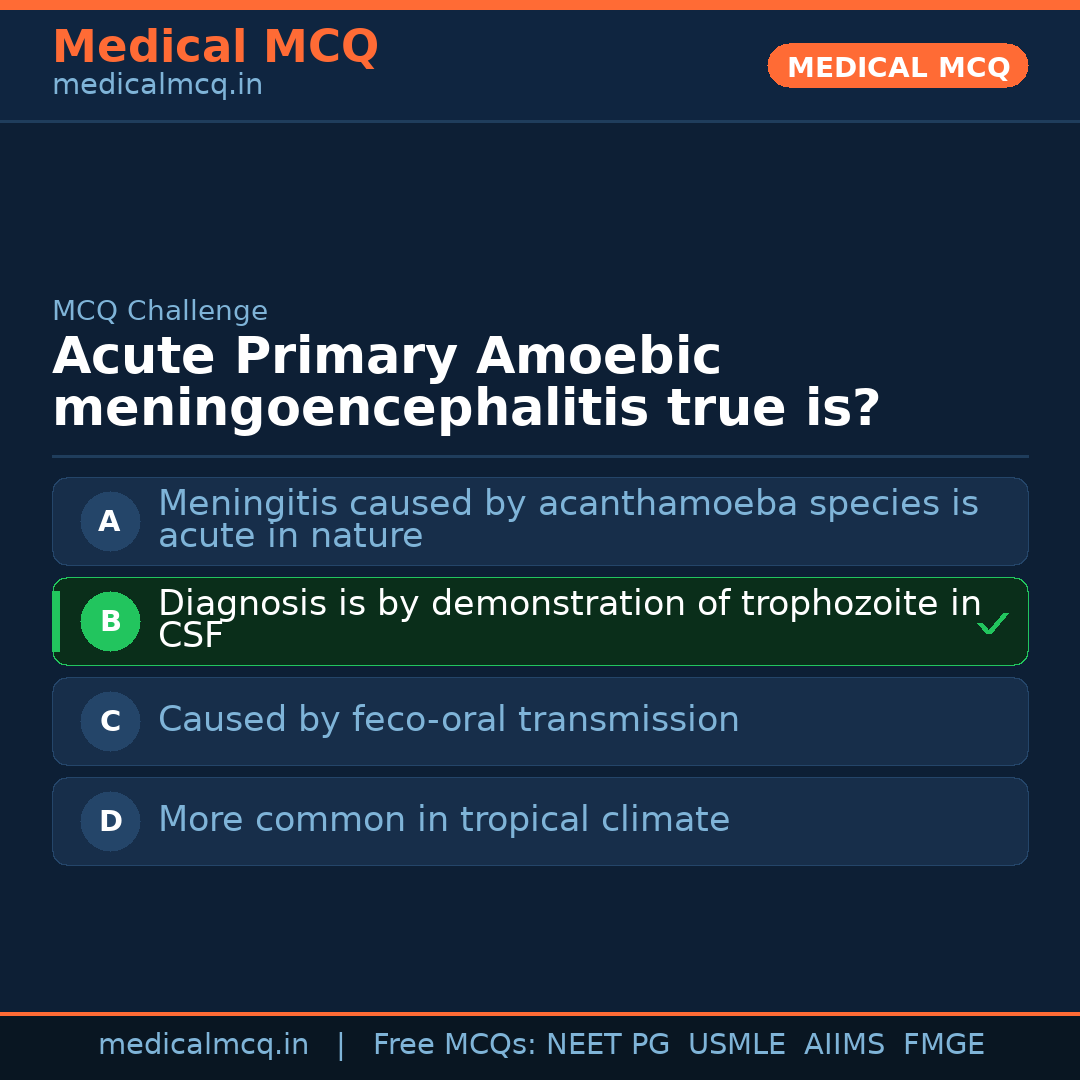Click FMGE in the footer

click(943, 1045)
